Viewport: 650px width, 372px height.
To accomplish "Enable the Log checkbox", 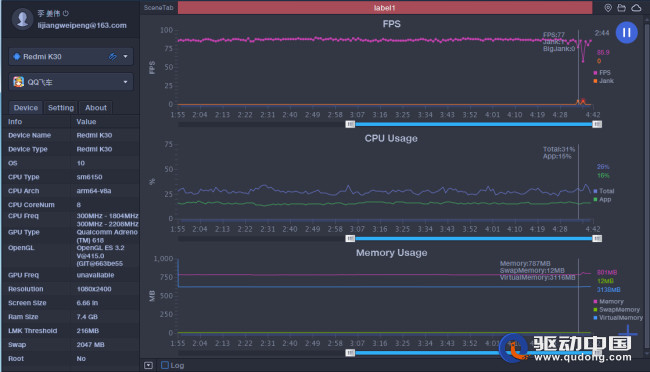I will (x=165, y=365).
